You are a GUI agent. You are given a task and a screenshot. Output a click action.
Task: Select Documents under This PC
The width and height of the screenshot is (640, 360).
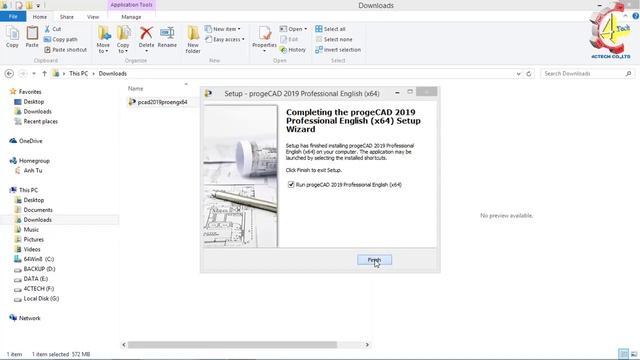(38, 210)
